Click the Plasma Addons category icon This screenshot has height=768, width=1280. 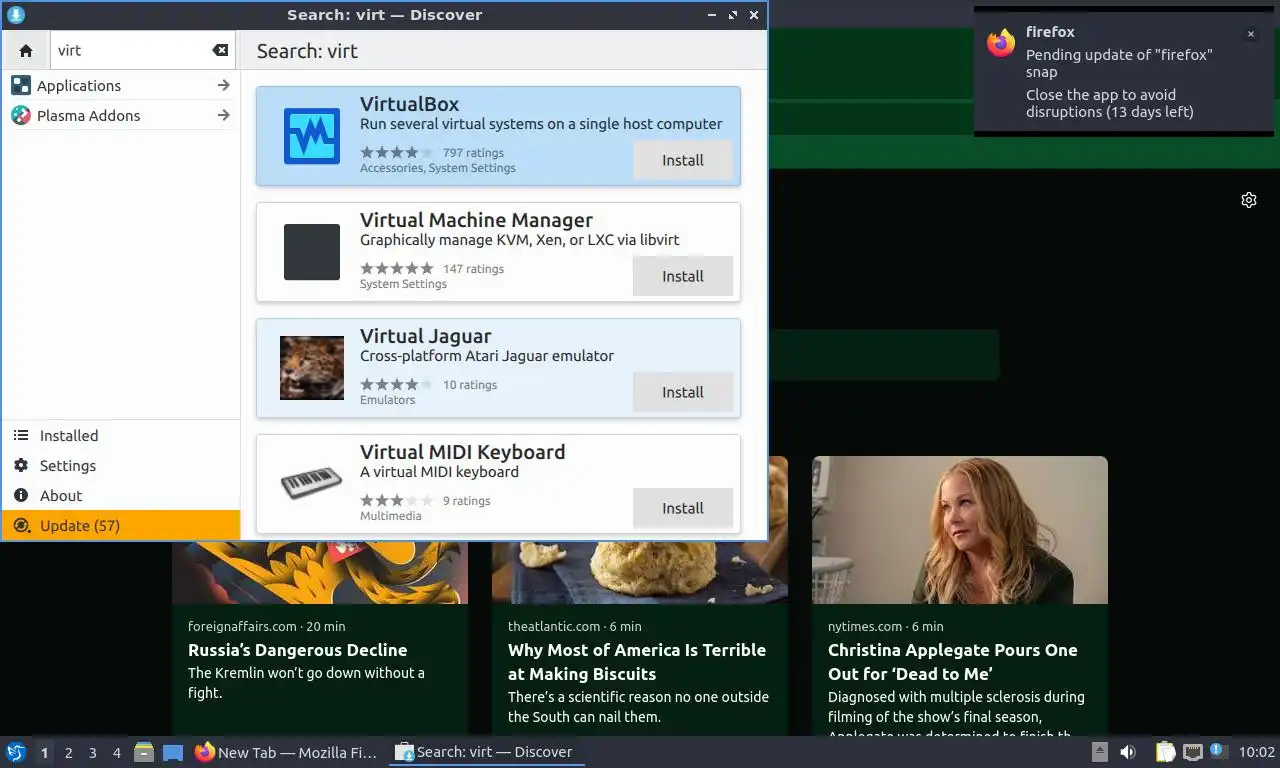20,115
